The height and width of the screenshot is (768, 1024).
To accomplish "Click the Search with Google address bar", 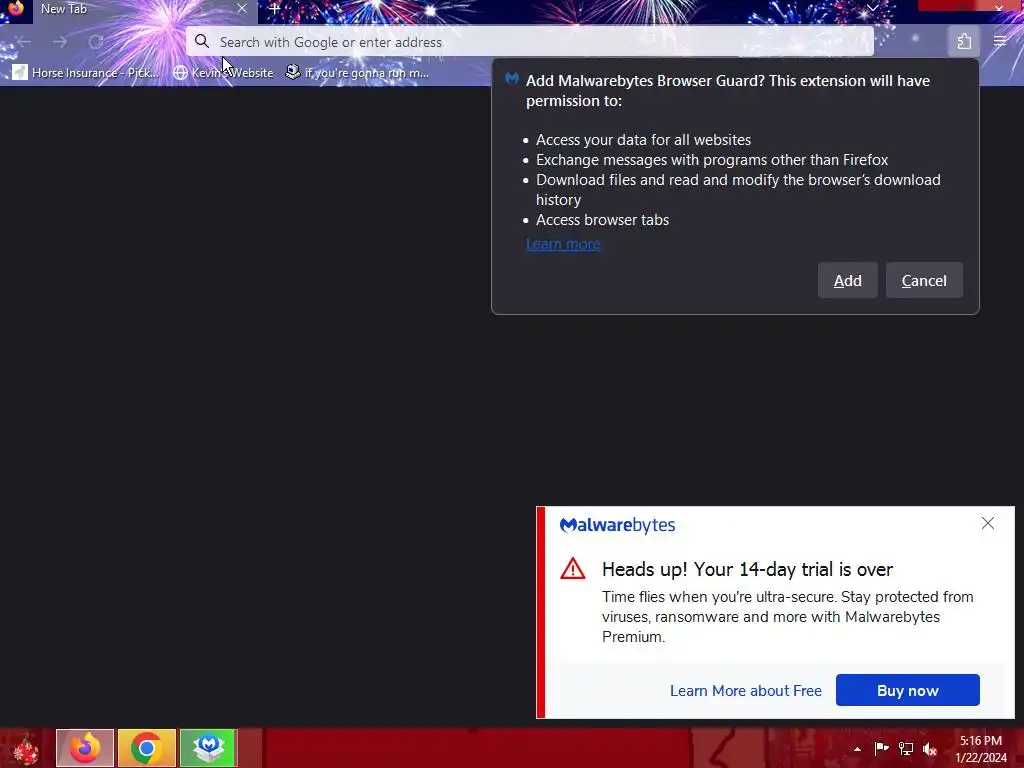I will tap(530, 42).
